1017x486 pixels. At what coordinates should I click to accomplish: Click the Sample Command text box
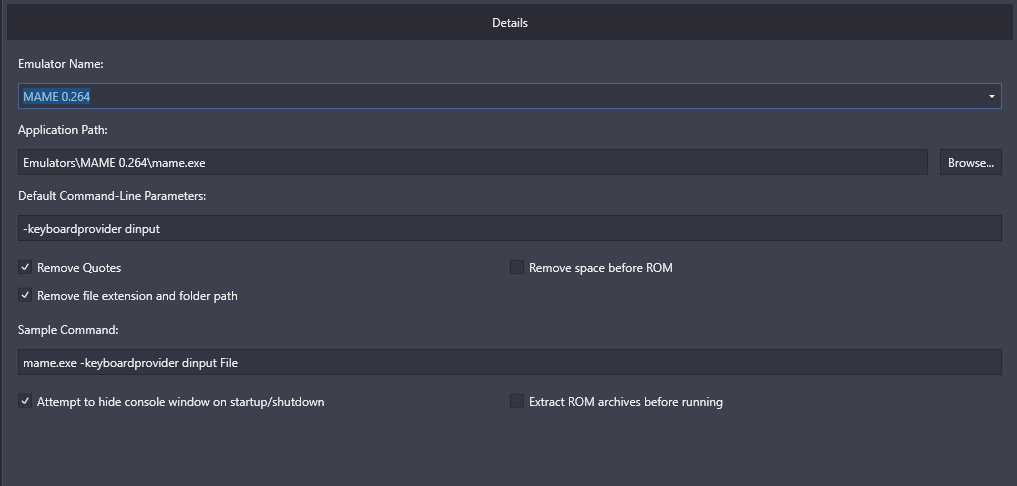coord(510,363)
